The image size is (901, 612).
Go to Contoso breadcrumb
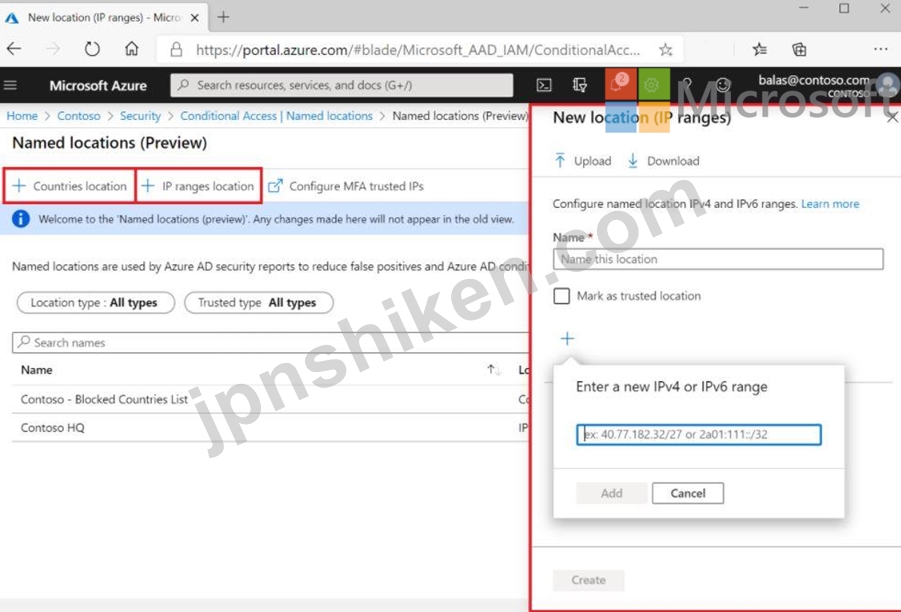79,116
